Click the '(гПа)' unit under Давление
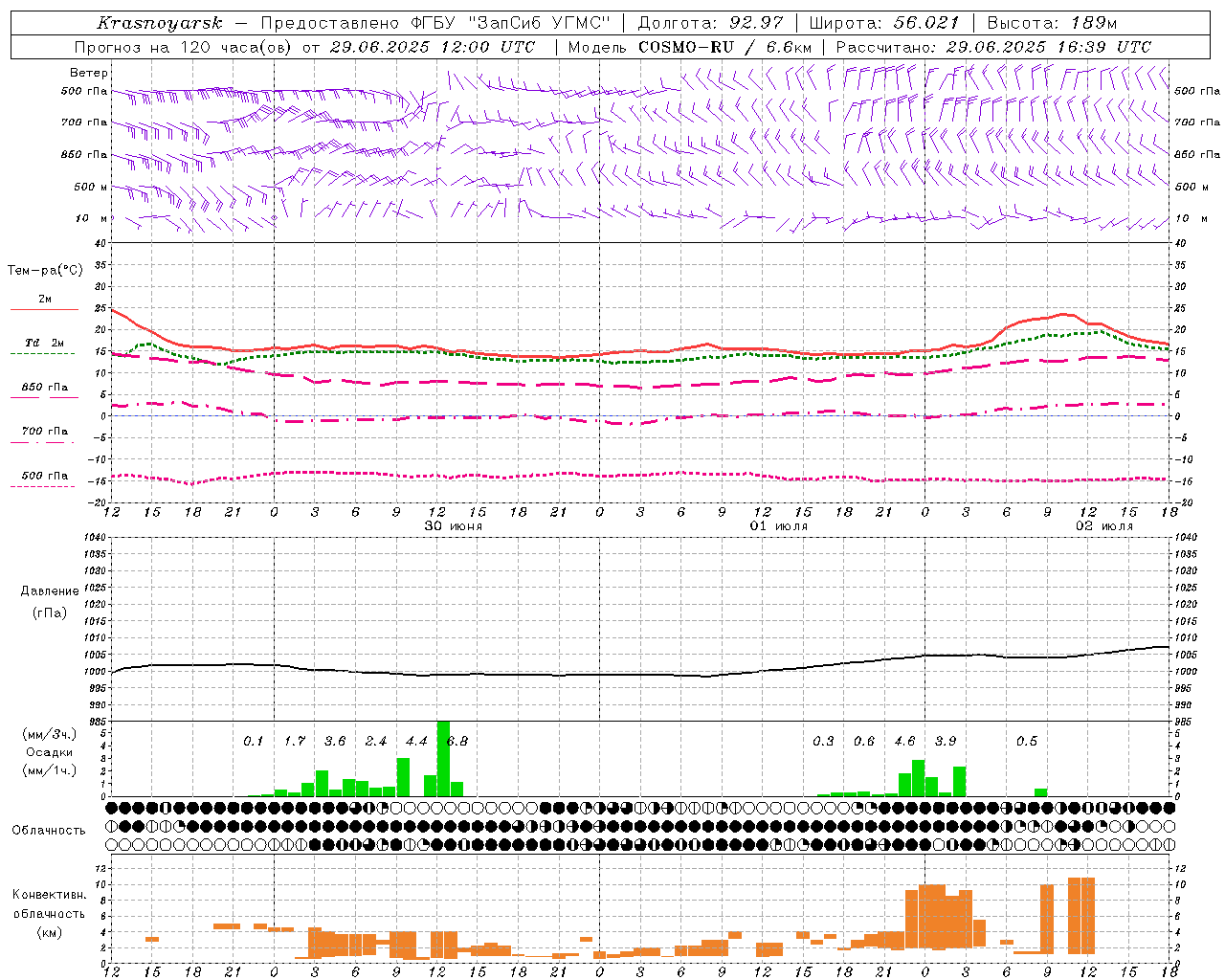Image resolution: width=1225 pixels, height=980 pixels. coord(50,613)
